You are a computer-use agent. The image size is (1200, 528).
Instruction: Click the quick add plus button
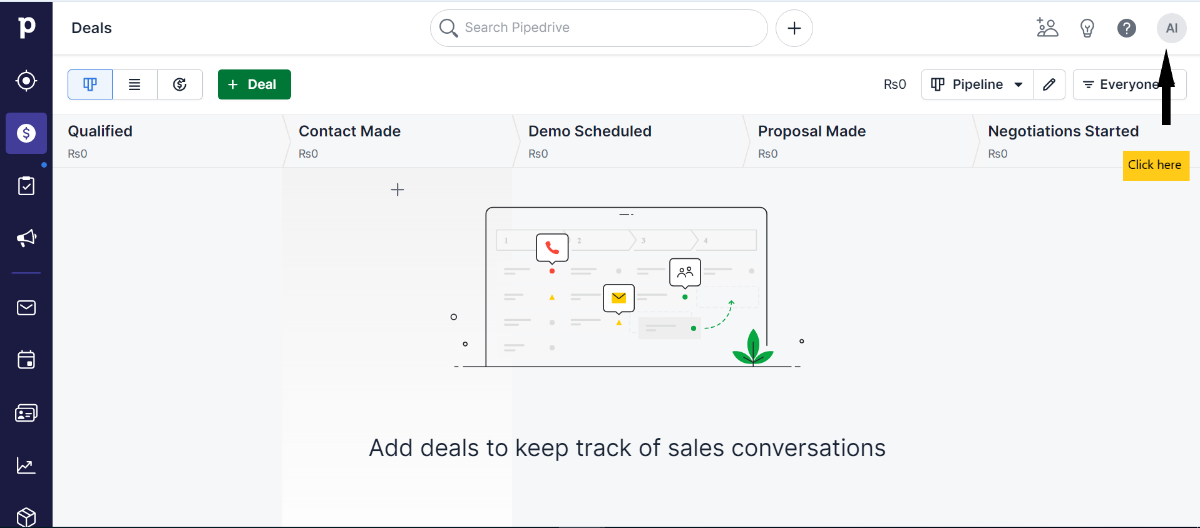pos(794,28)
